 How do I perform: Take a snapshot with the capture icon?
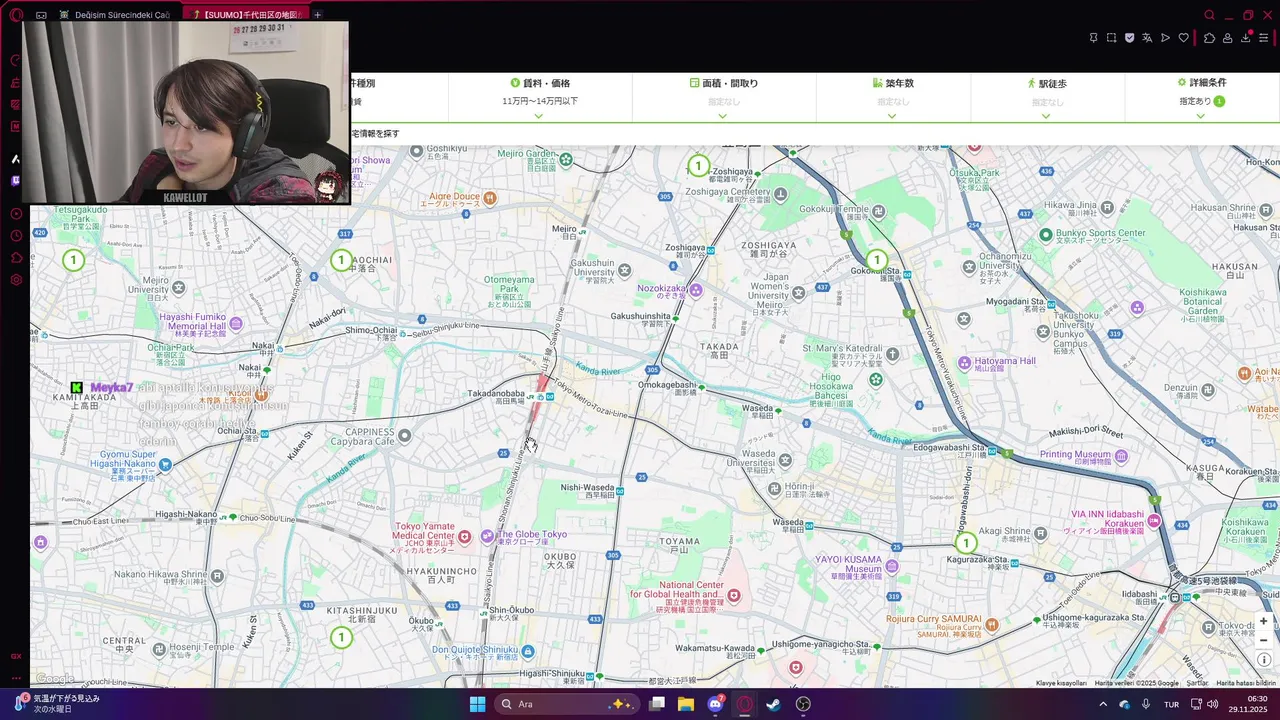point(1111,38)
